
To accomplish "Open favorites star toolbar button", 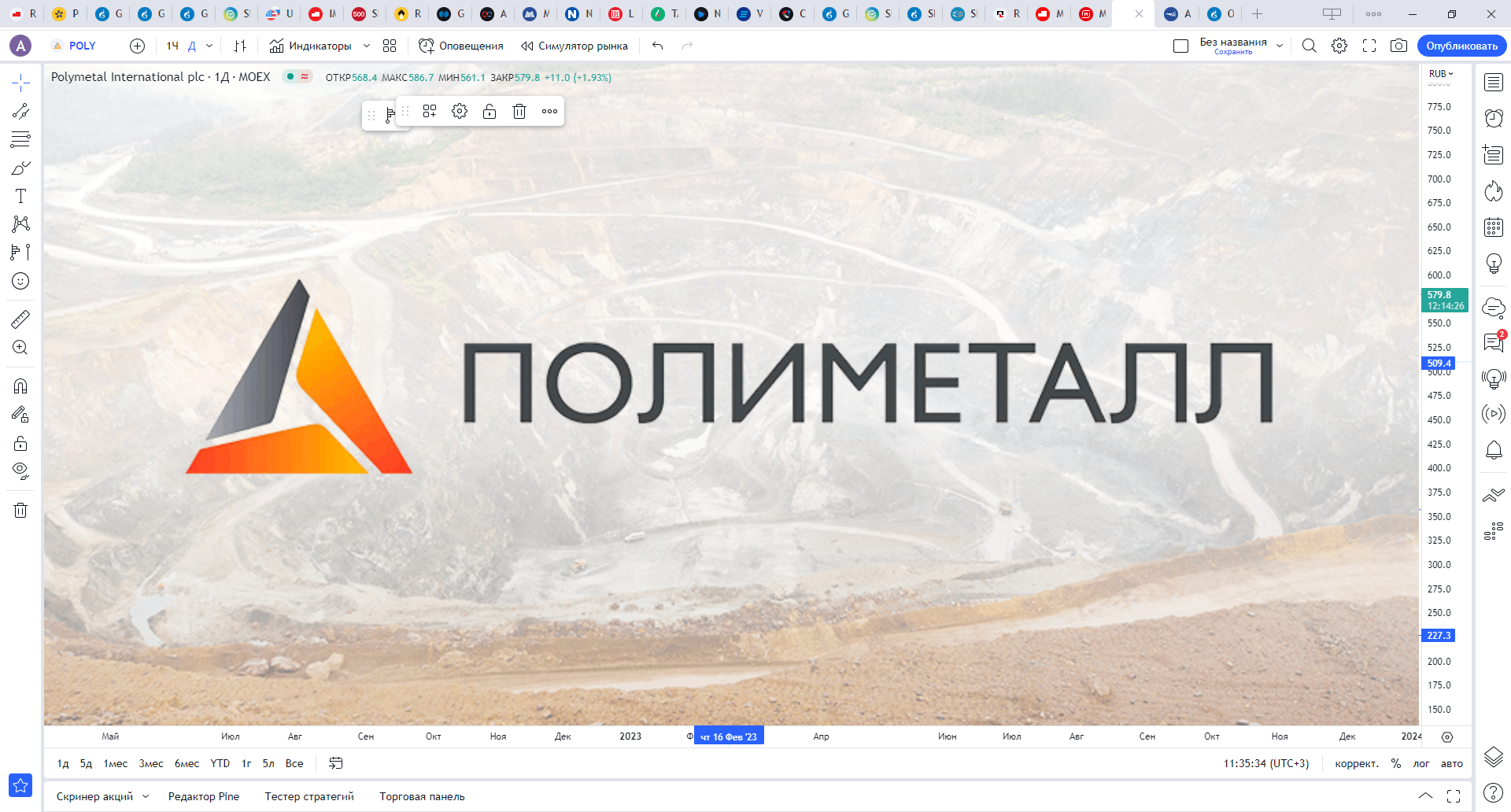I will coord(20,785).
